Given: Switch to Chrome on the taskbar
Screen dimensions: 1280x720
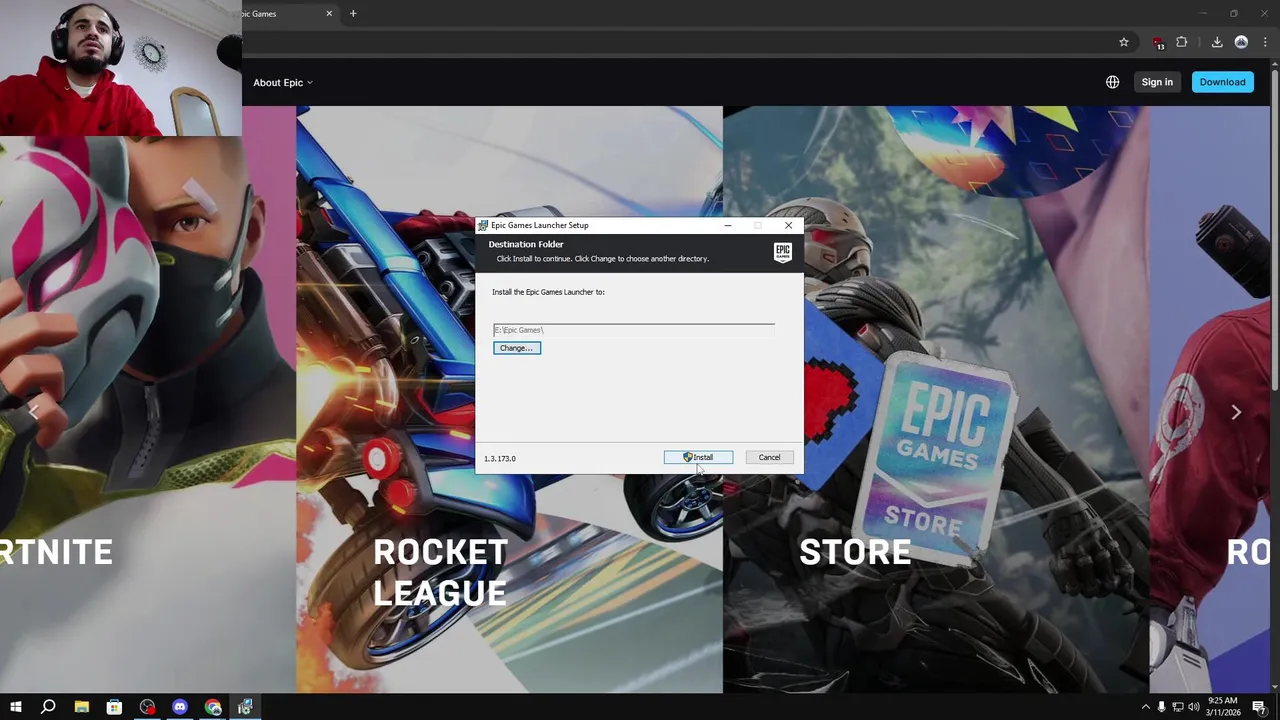Looking at the screenshot, I should 213,707.
